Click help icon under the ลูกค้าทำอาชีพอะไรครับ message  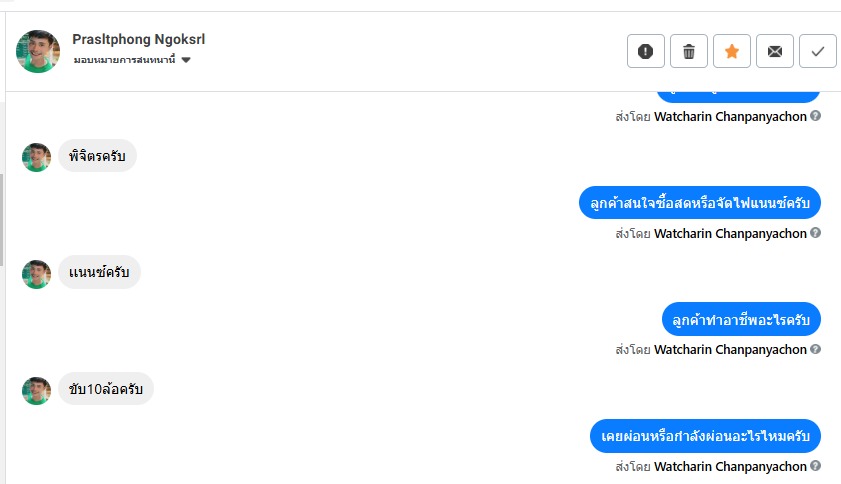[x=816, y=349]
